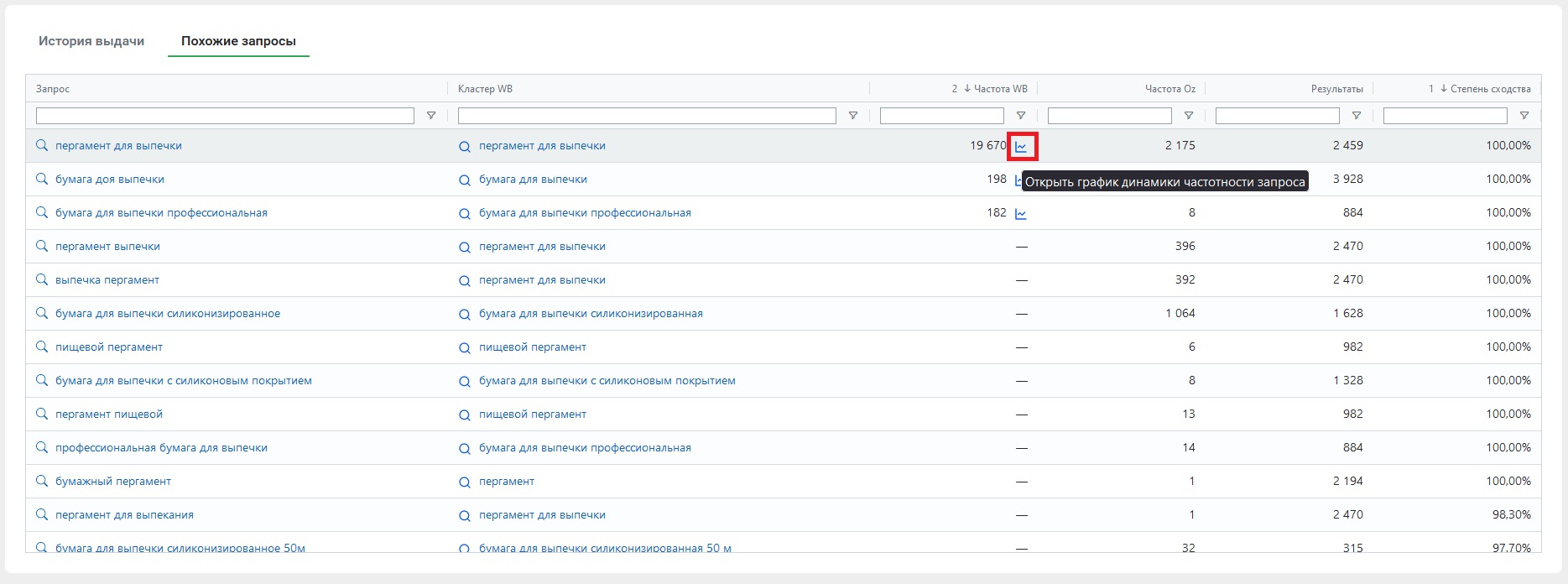Open filter menu for Кластер WB column
The image size is (1568, 584).
coord(853,116)
